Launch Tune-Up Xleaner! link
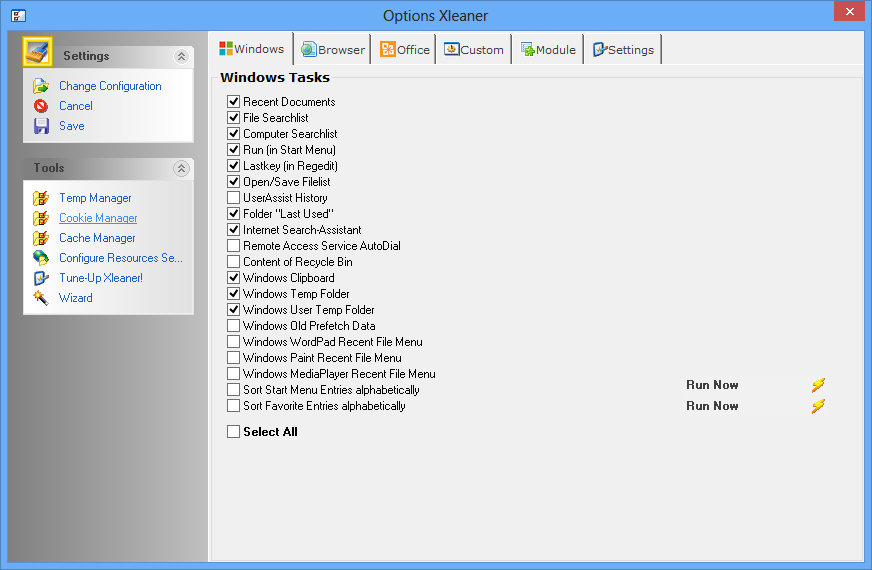Image resolution: width=872 pixels, height=570 pixels. point(101,278)
